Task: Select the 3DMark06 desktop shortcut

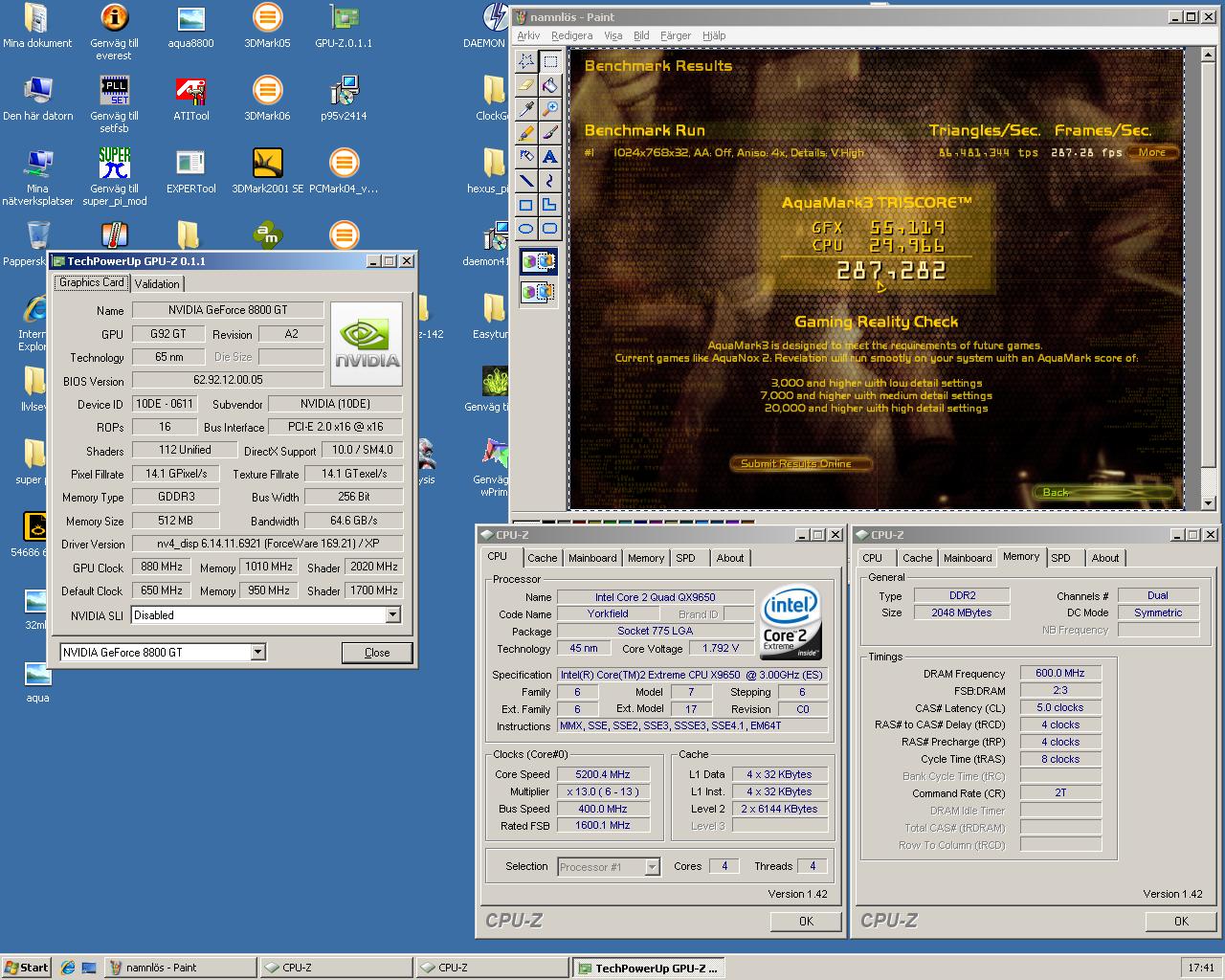Action: [x=267, y=98]
